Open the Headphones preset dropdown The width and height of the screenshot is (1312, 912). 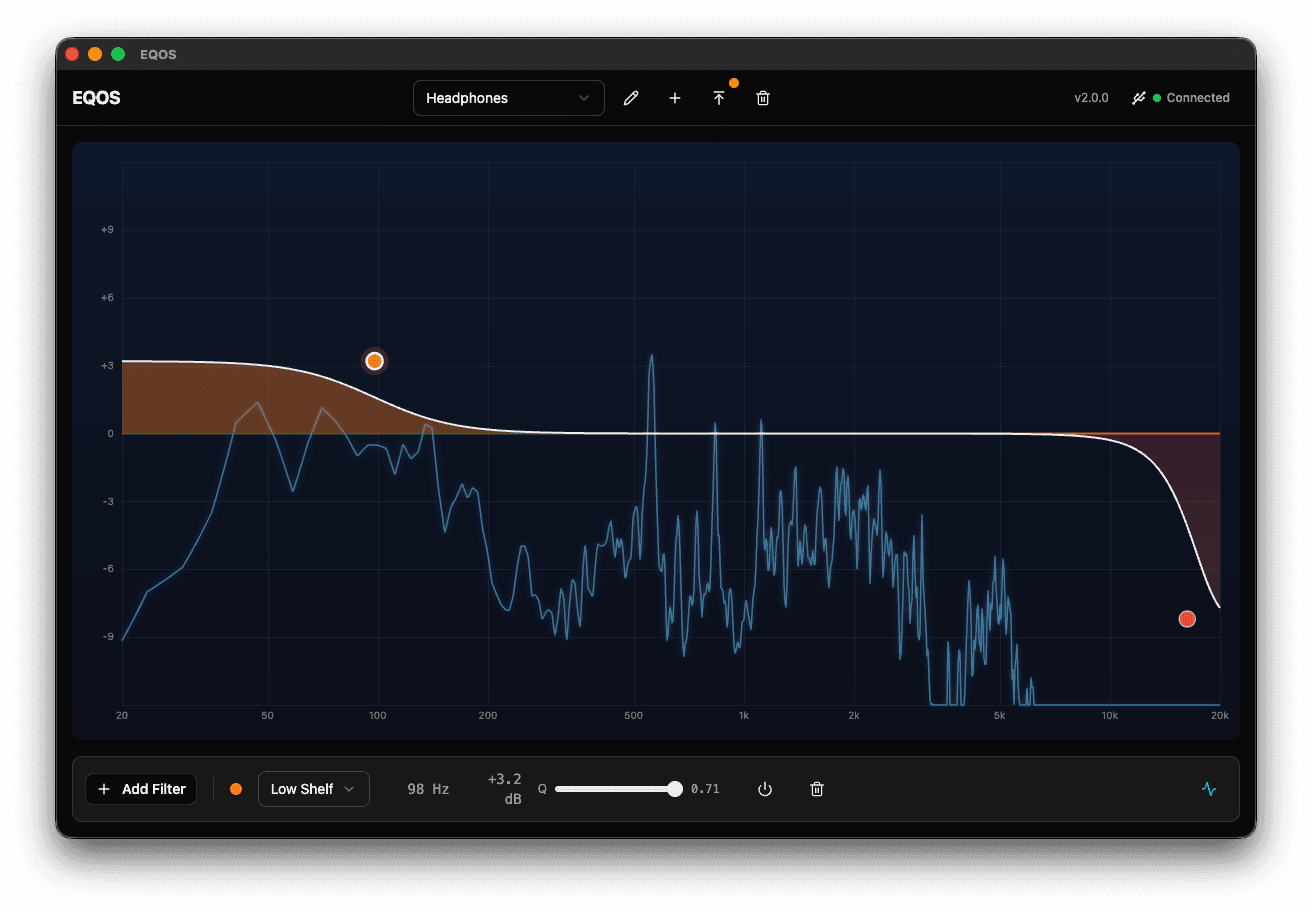509,98
